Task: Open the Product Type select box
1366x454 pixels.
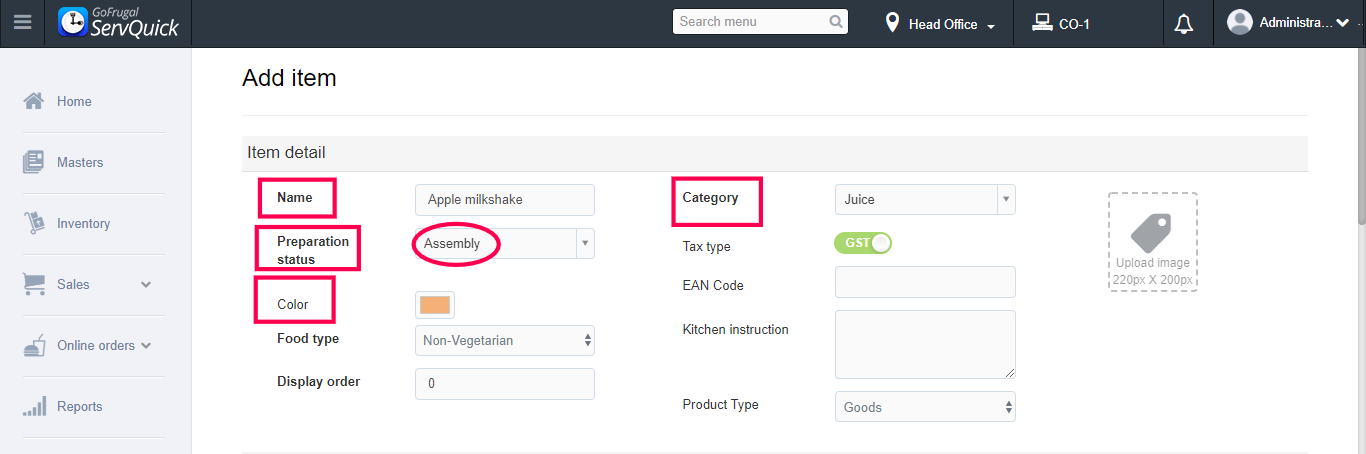Action: click(x=925, y=407)
